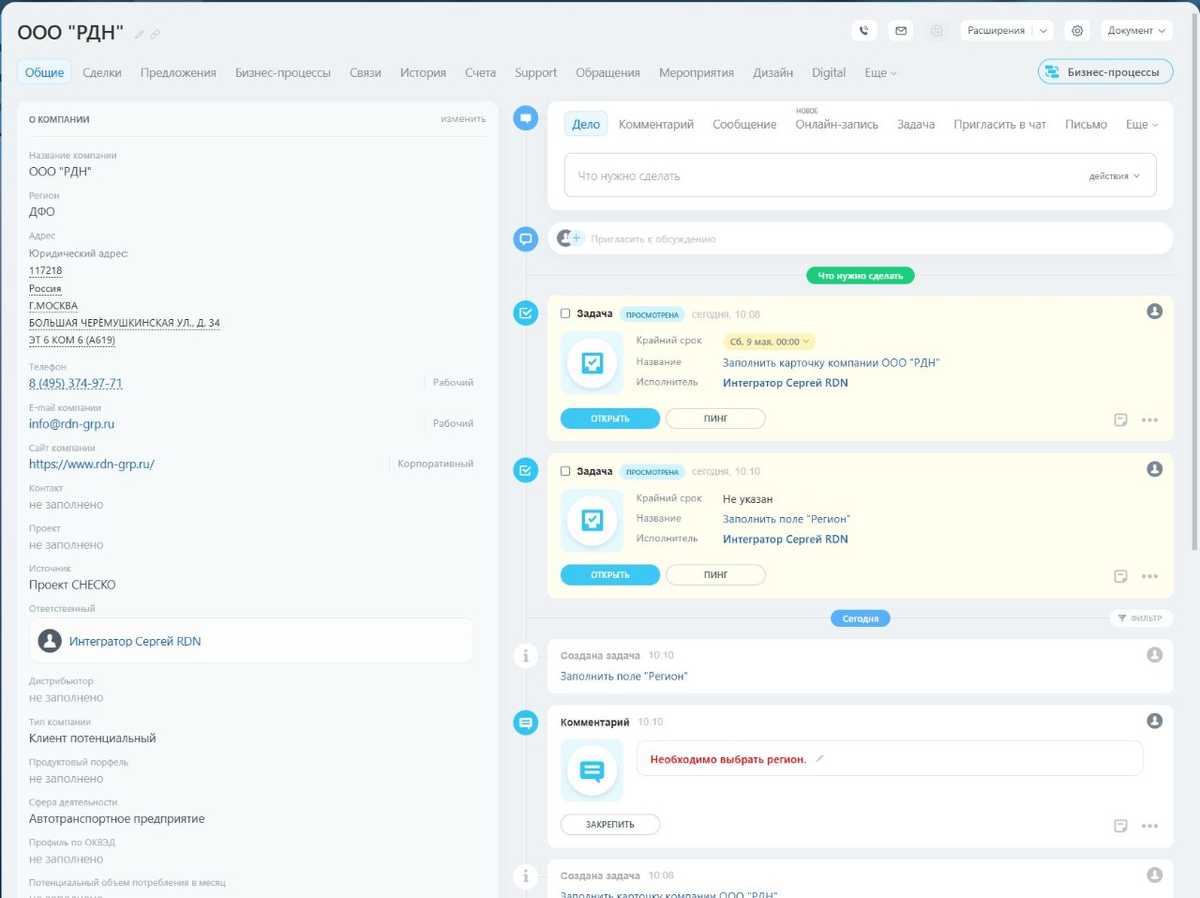1200x898 pixels.
Task: Click ЗАКРЕПИТЬ button on comment
Action: click(x=610, y=825)
